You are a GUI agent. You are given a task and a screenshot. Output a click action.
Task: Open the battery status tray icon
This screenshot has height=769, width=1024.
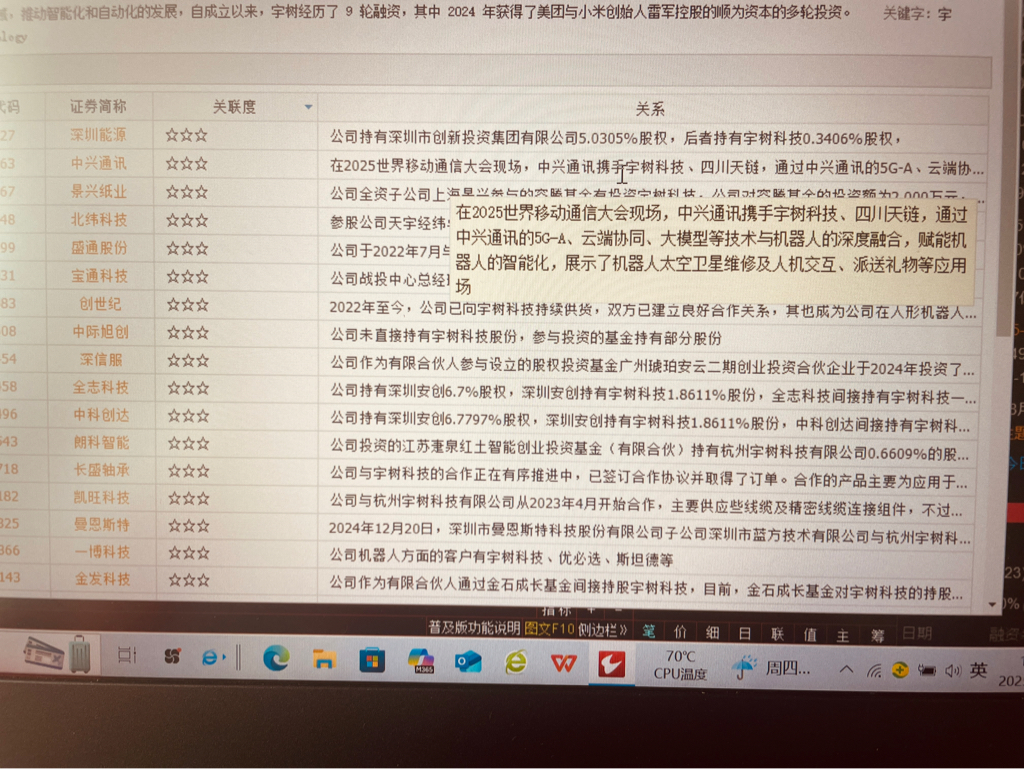coord(927,670)
